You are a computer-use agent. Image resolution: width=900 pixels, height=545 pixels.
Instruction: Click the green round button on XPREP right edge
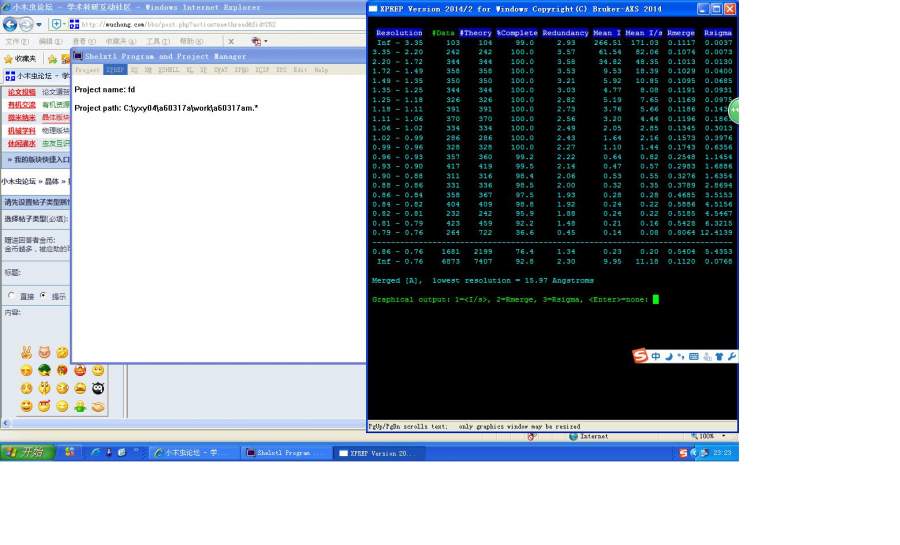click(734, 110)
